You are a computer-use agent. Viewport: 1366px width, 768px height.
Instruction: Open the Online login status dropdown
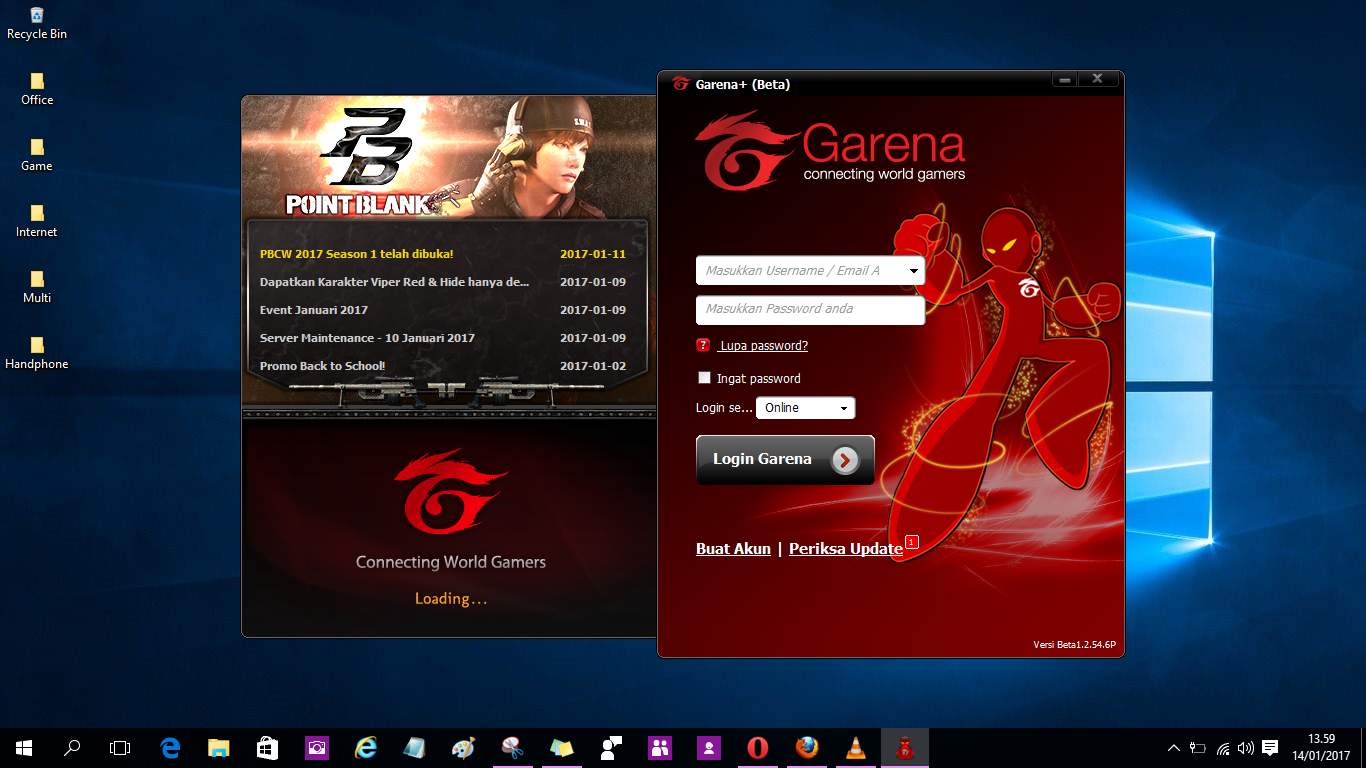pos(806,408)
